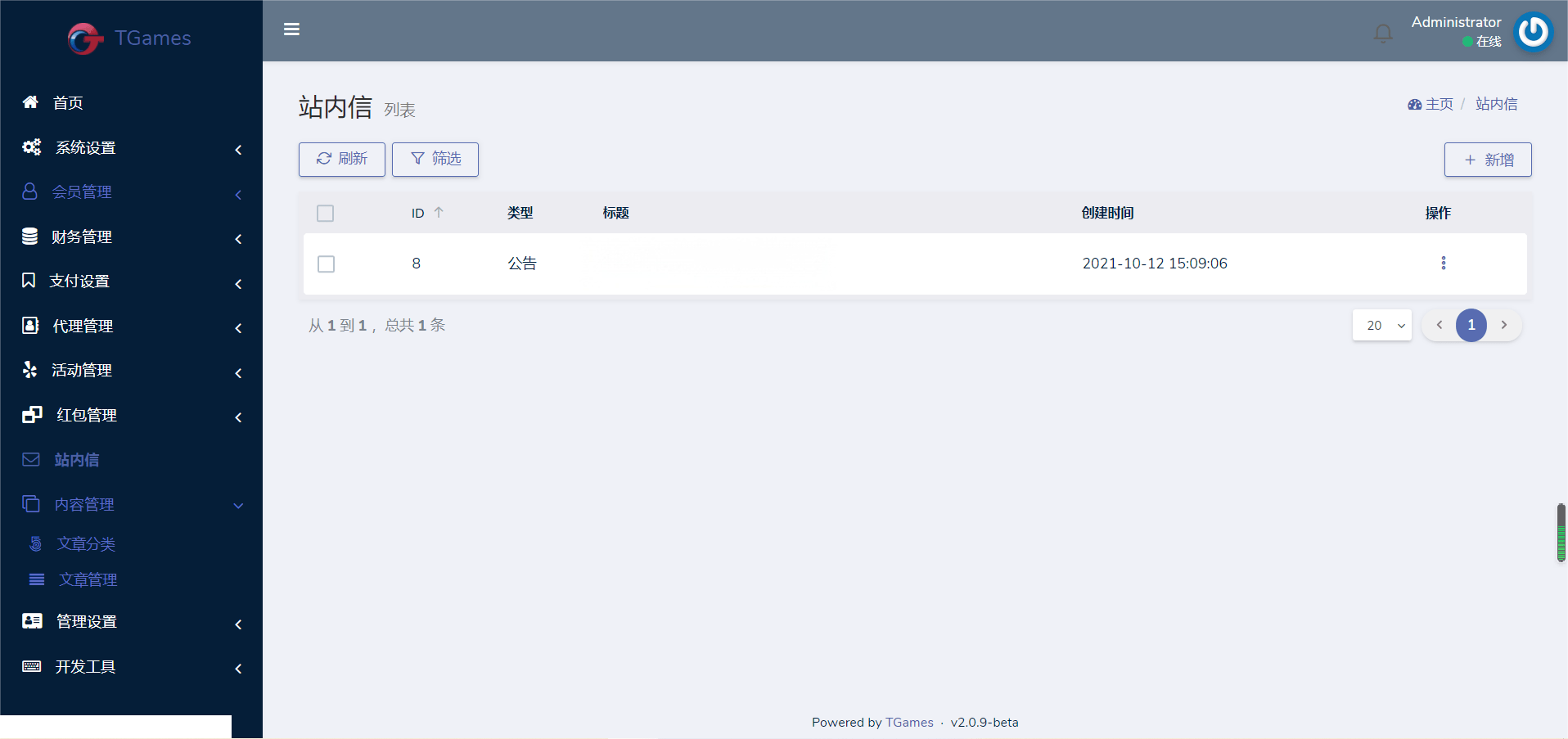Image resolution: width=1568 pixels, height=739 pixels.
Task: Open the 文章管理 submenu item
Action: [x=88, y=580]
